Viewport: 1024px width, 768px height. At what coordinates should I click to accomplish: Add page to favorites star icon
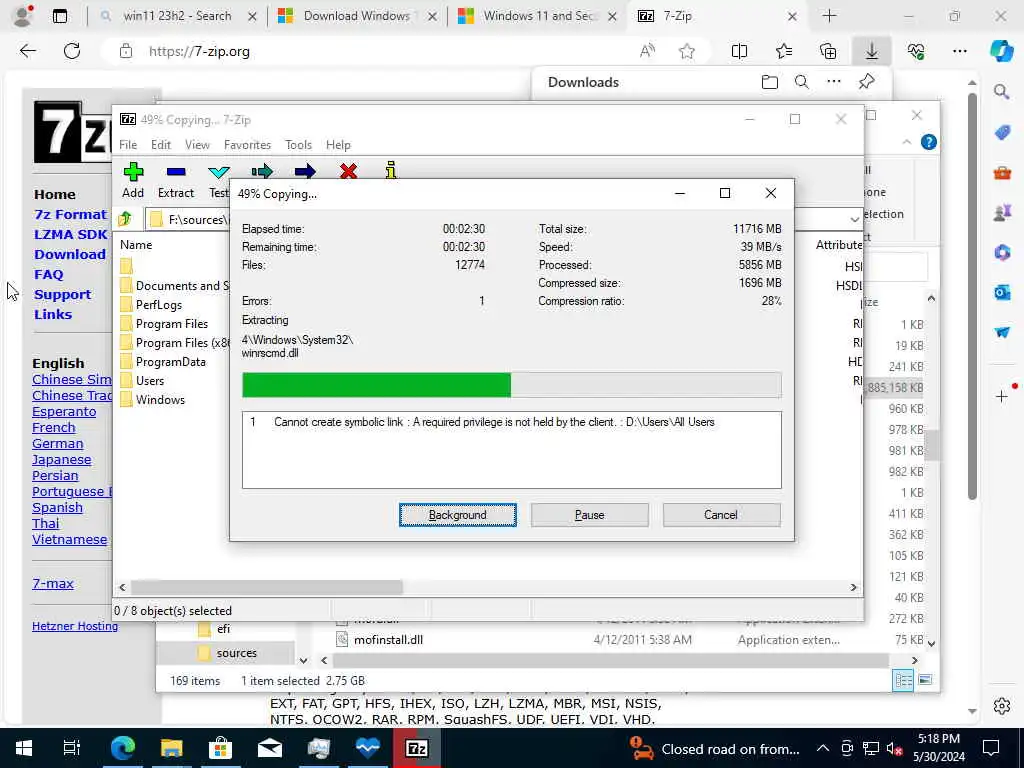point(686,51)
